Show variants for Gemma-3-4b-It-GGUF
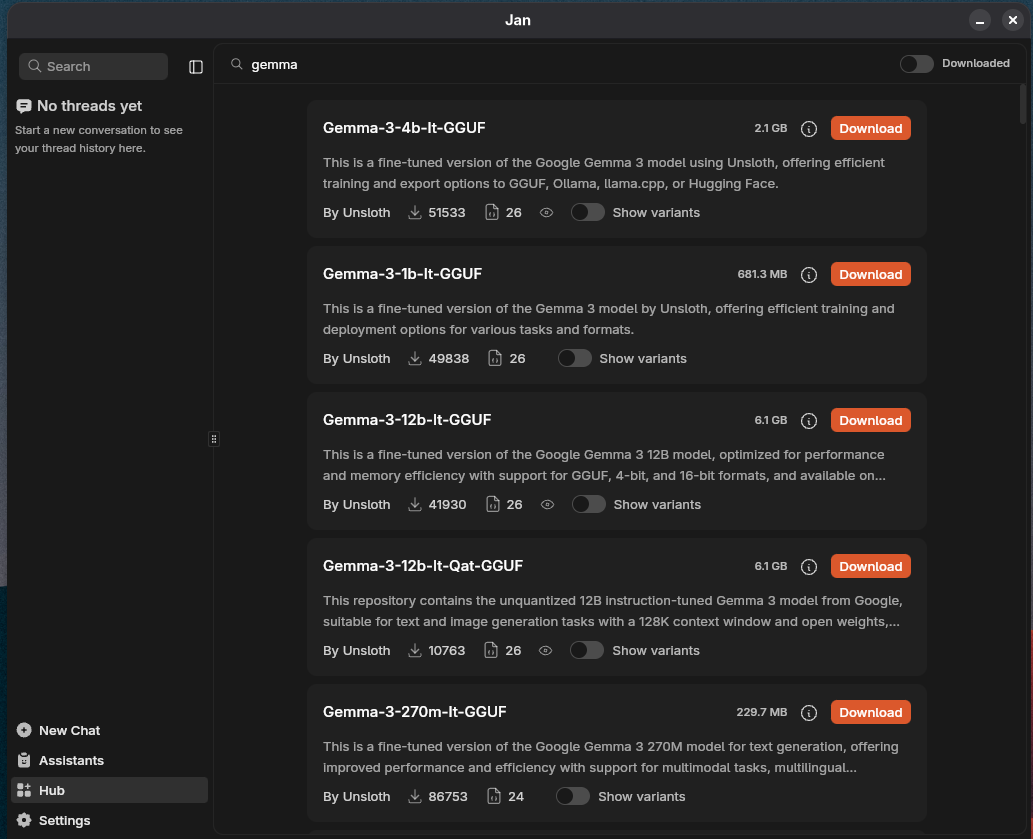Viewport: 1033px width, 839px height. pos(588,213)
